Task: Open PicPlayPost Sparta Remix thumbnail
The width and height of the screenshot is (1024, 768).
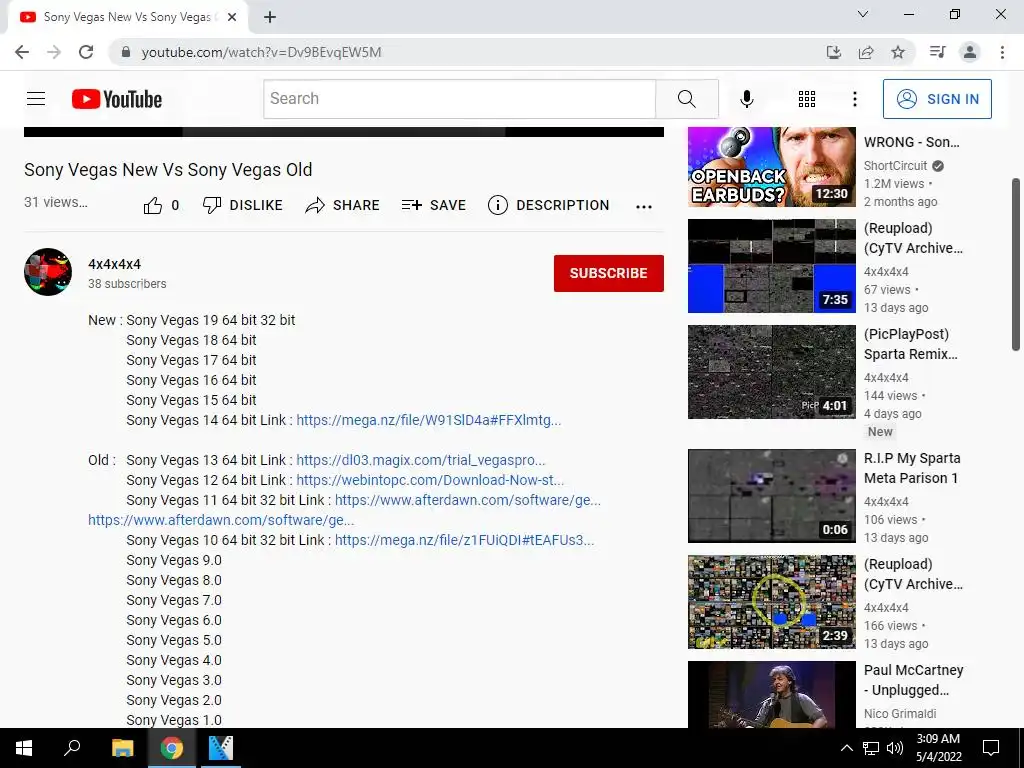Action: (771, 372)
